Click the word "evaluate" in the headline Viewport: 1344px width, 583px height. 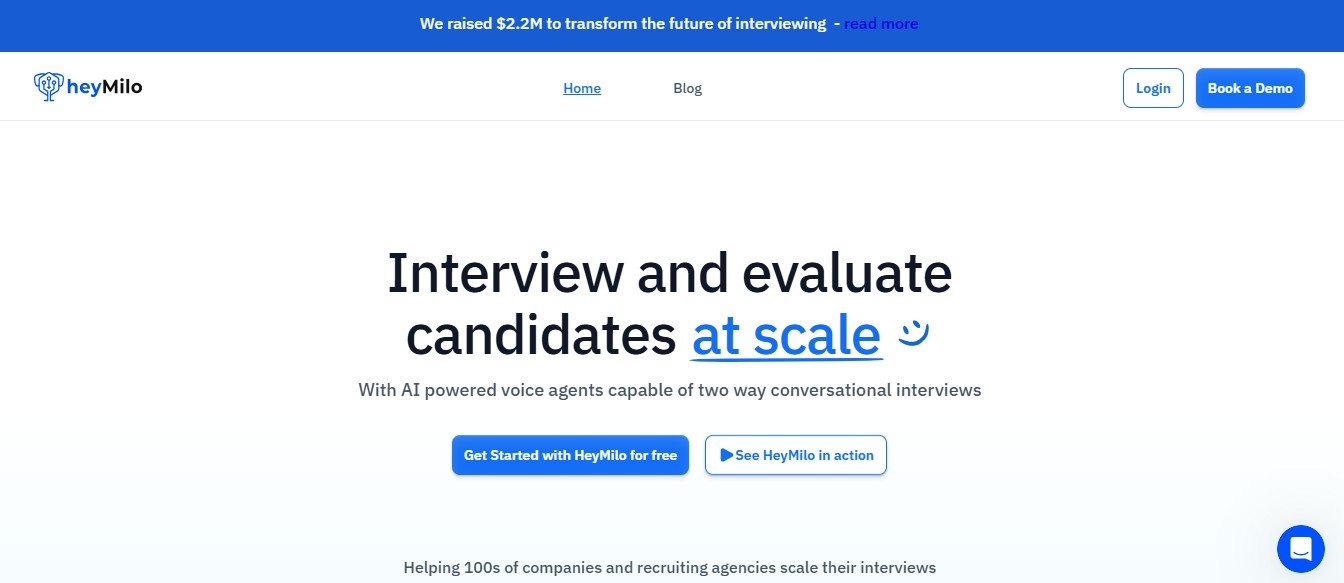tap(847, 273)
